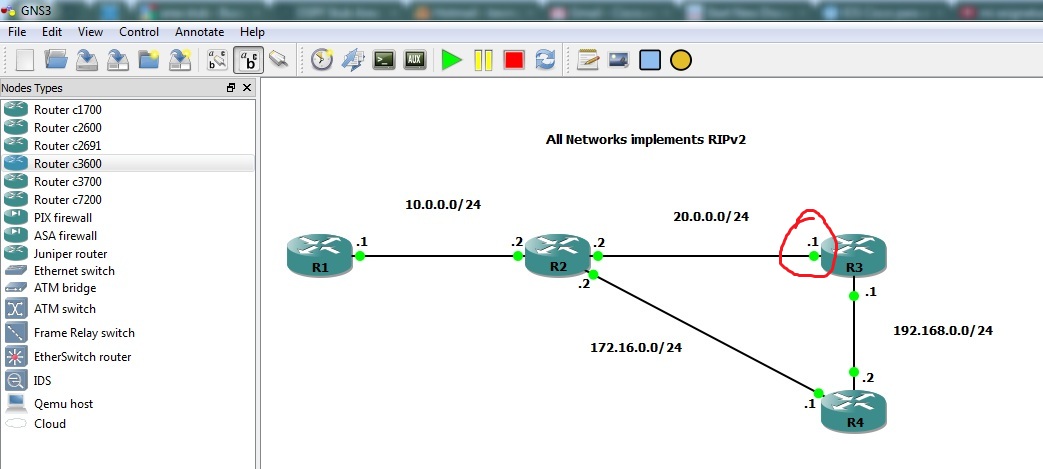1043x469 pixels.
Task: Click the AUX console icon
Action: 415,60
